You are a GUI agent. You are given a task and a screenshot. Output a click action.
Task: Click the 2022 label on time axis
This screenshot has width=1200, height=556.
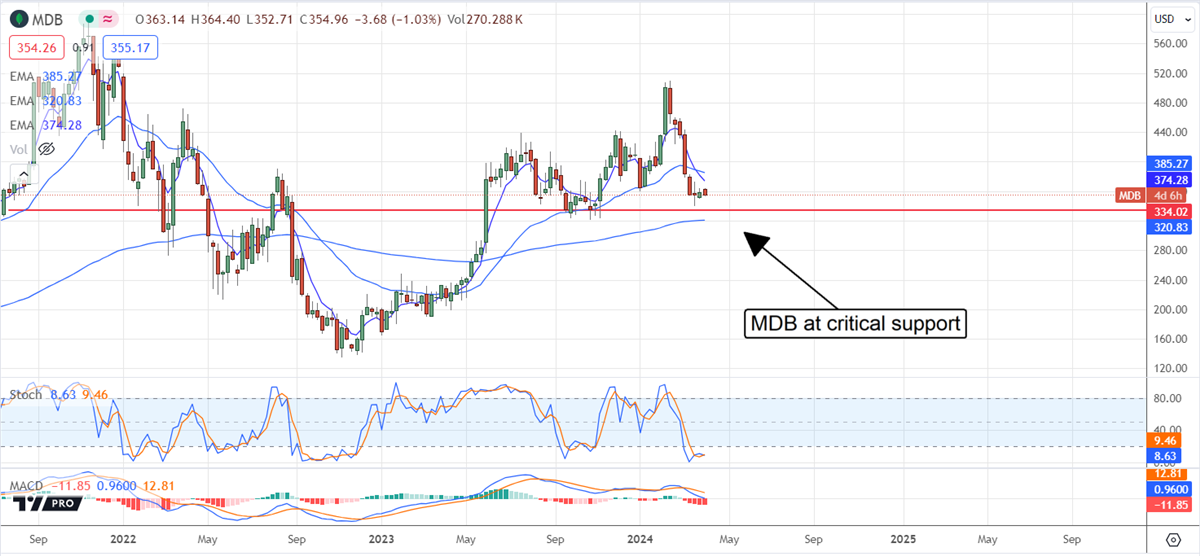(x=123, y=538)
